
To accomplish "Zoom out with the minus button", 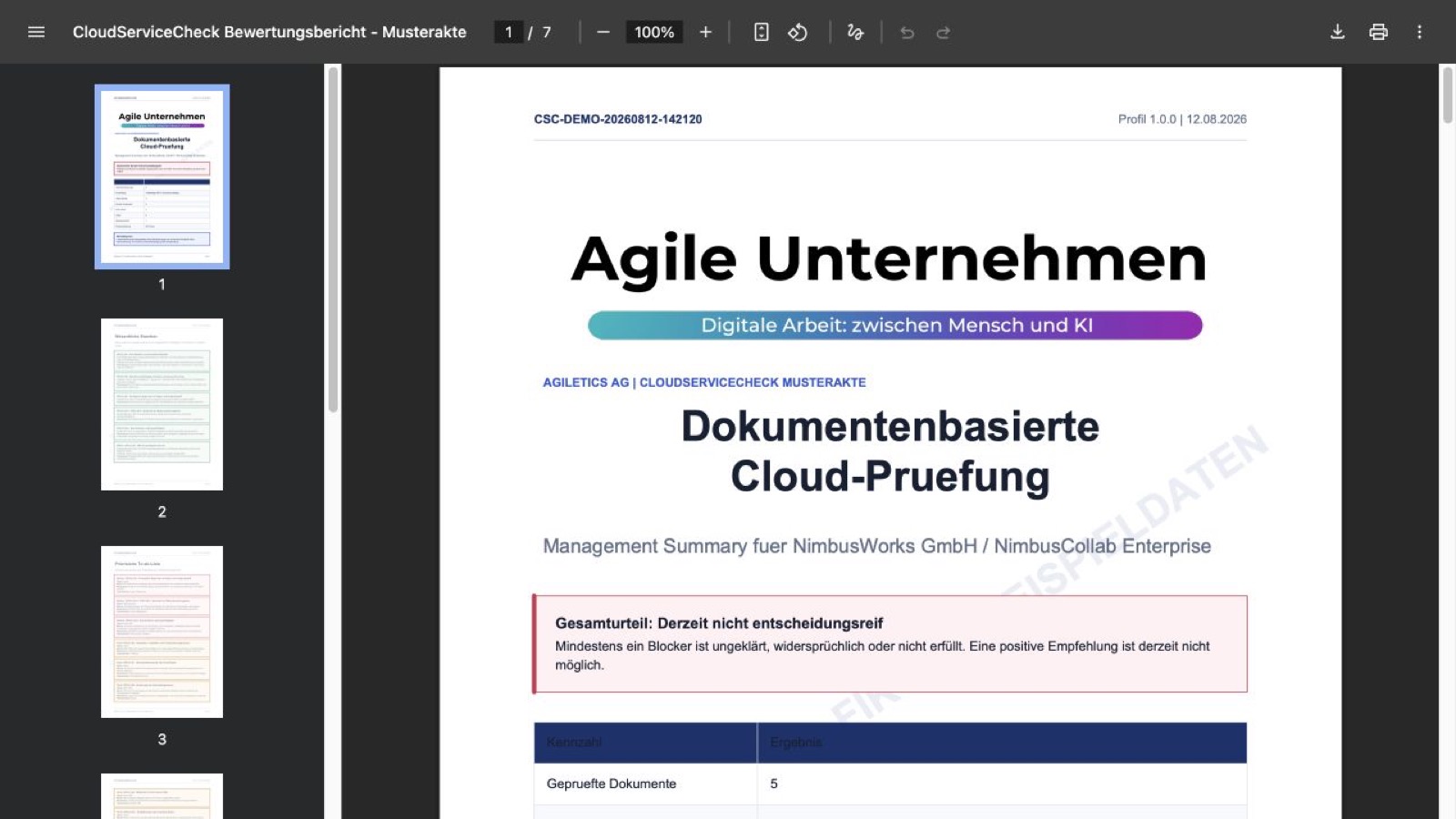I will pyautogui.click(x=603, y=32).
